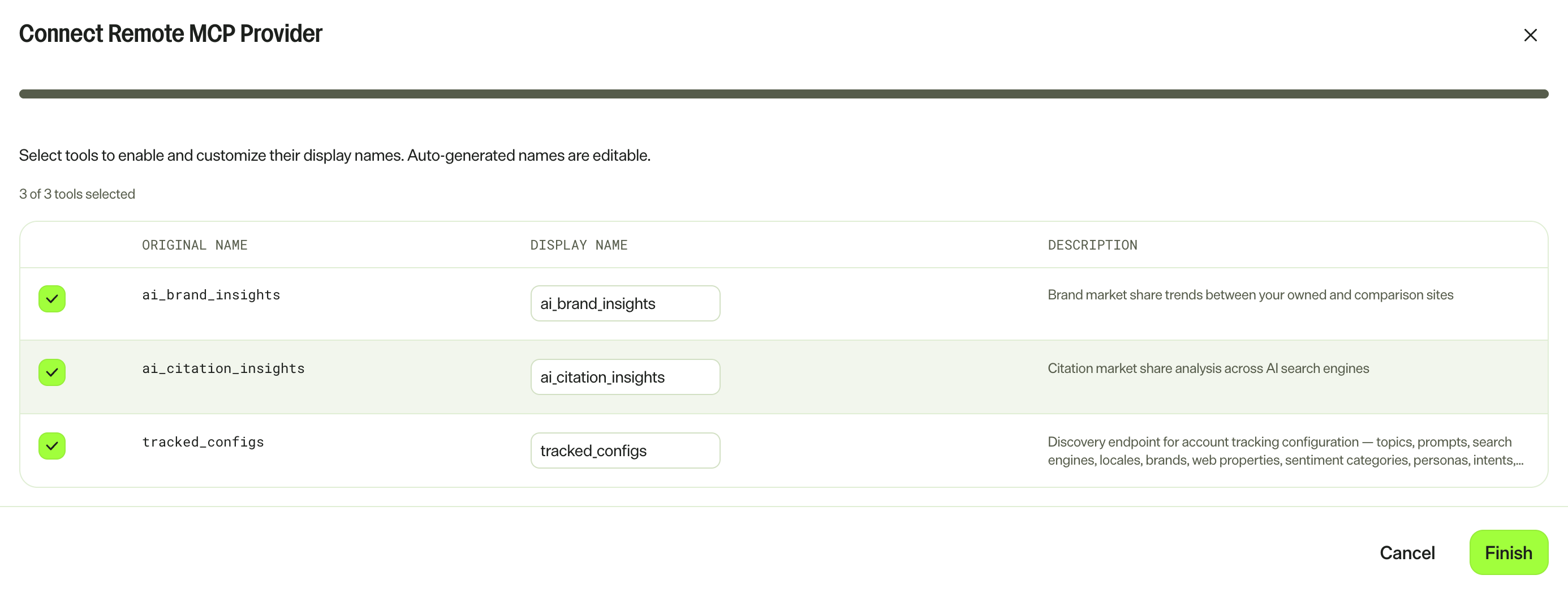
Task: Edit the tracked_configs display name field
Action: tap(625, 451)
